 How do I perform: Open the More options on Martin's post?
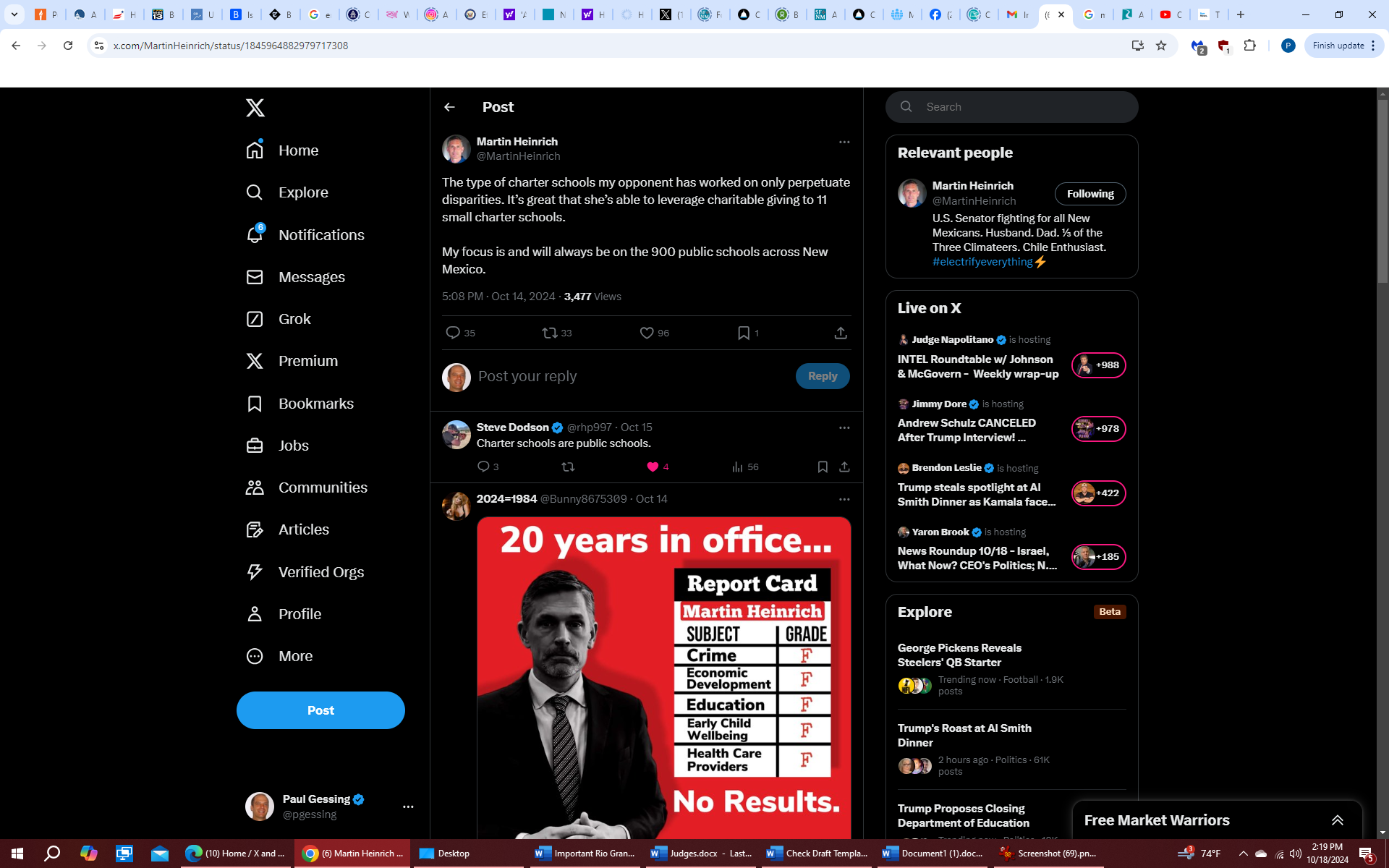(844, 142)
